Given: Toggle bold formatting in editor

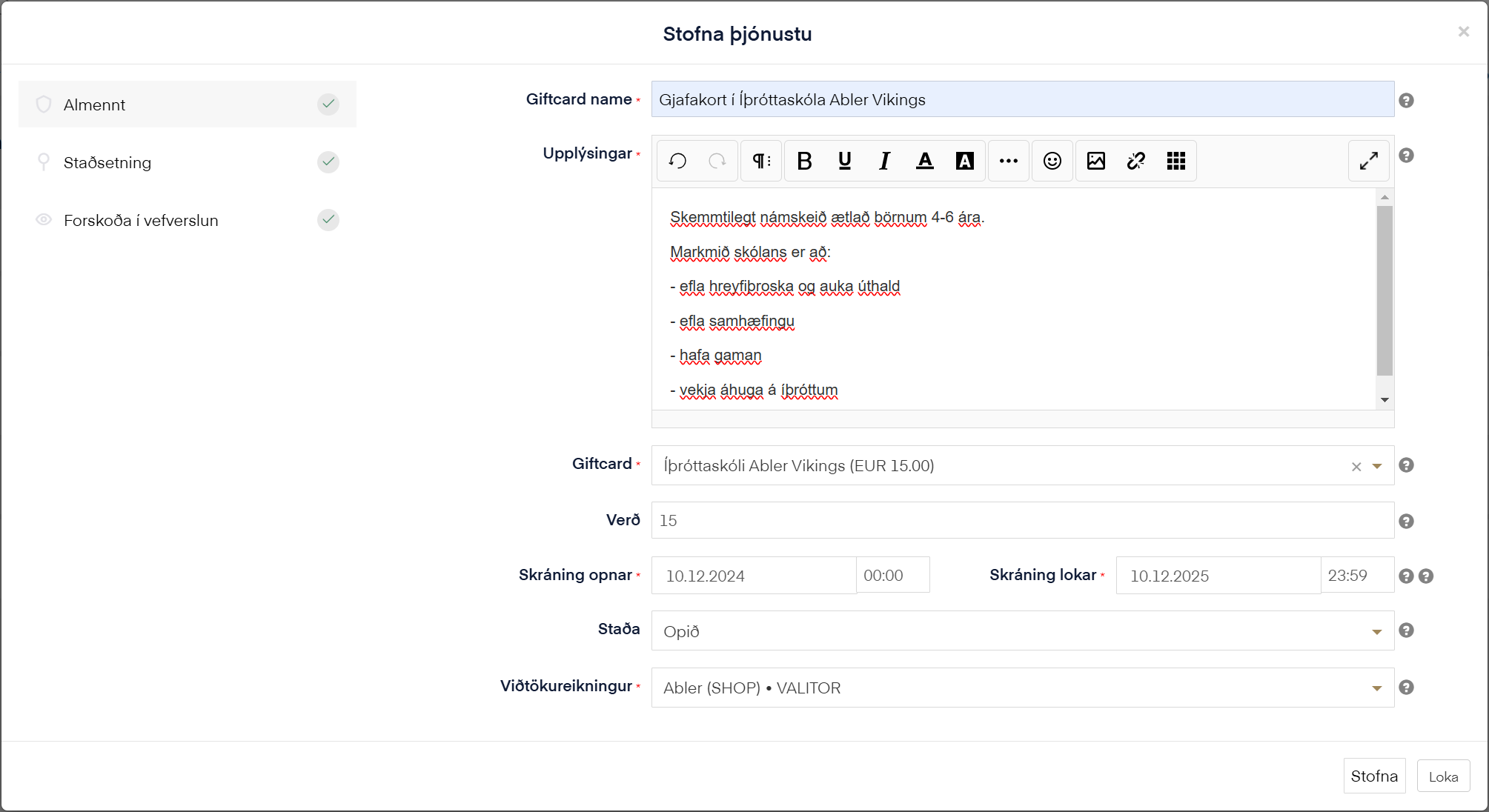Looking at the screenshot, I should pyautogui.click(x=804, y=161).
